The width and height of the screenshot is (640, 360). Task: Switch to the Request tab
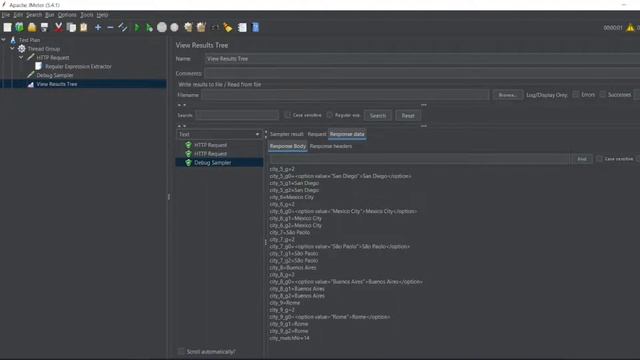[317, 134]
